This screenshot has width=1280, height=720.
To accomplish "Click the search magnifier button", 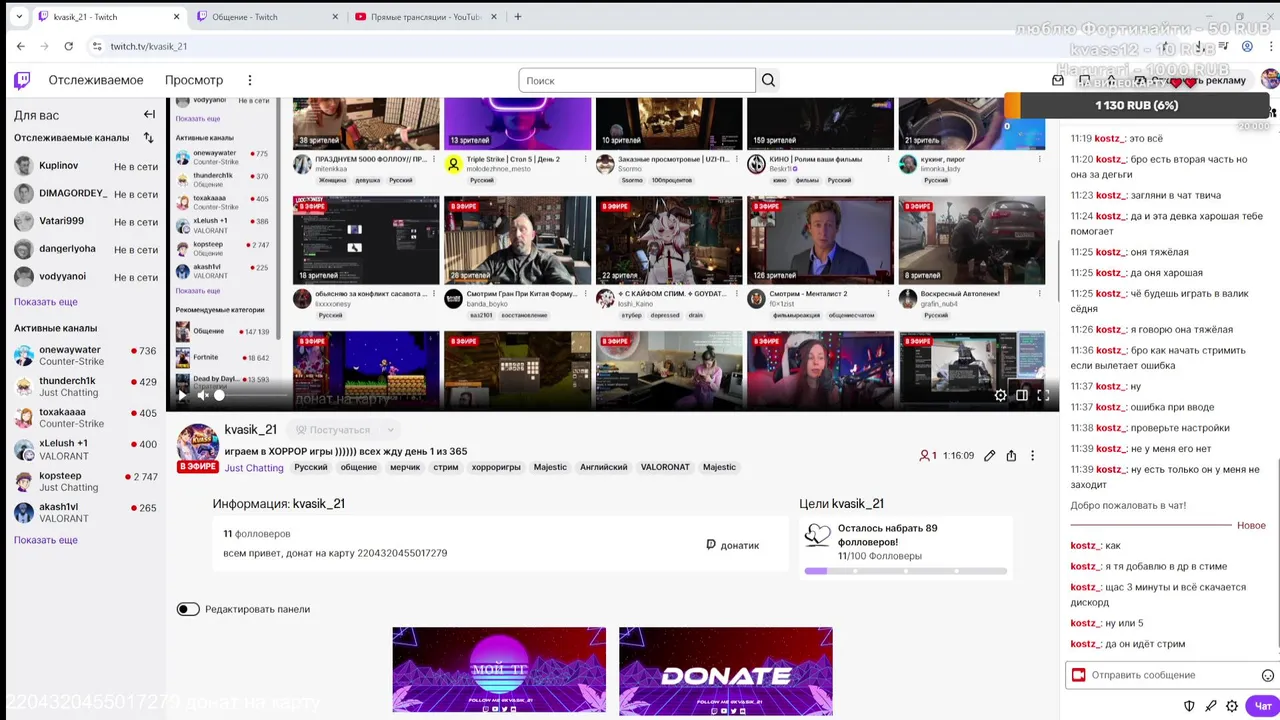I will (768, 80).
